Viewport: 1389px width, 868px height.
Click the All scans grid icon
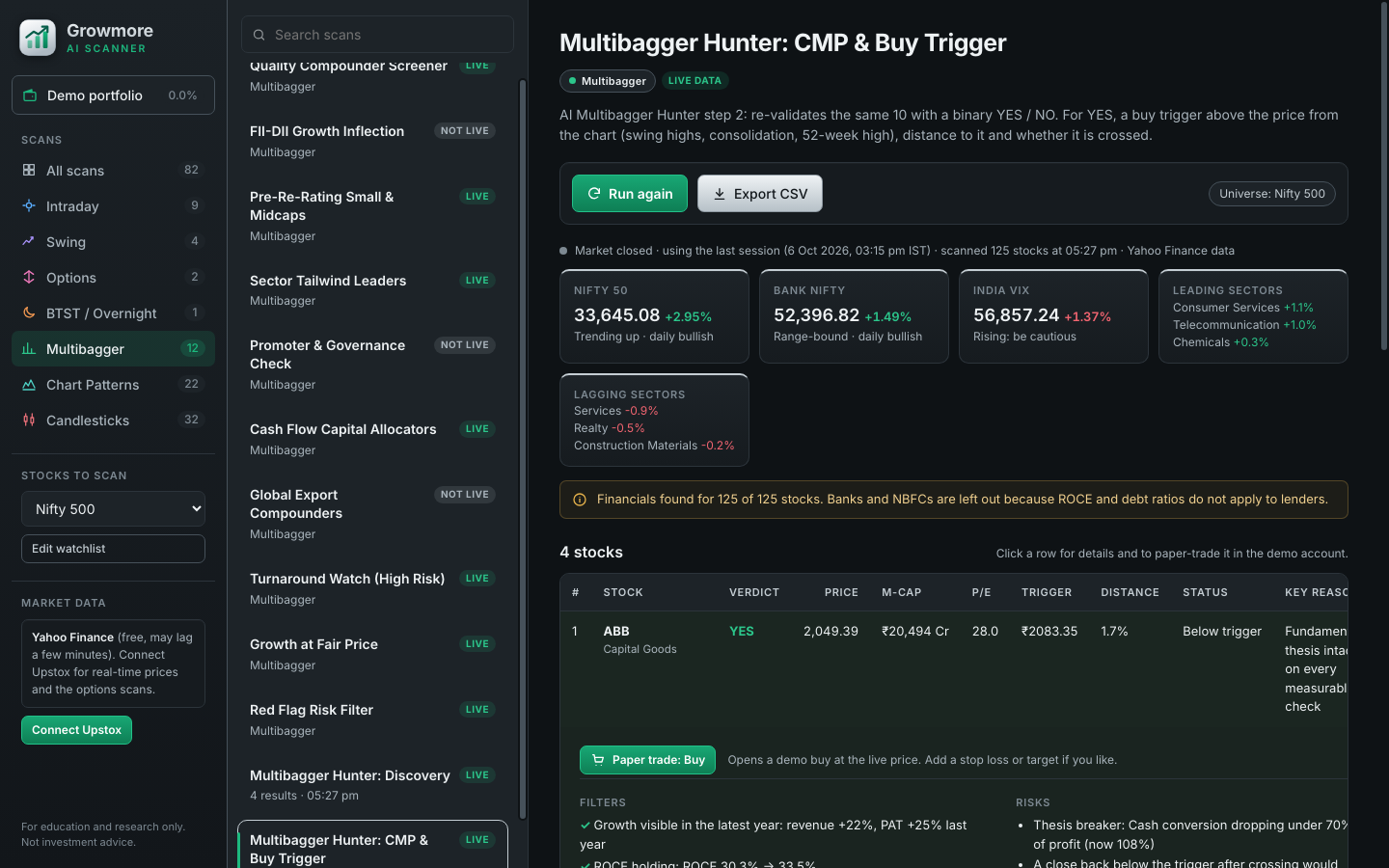click(29, 170)
